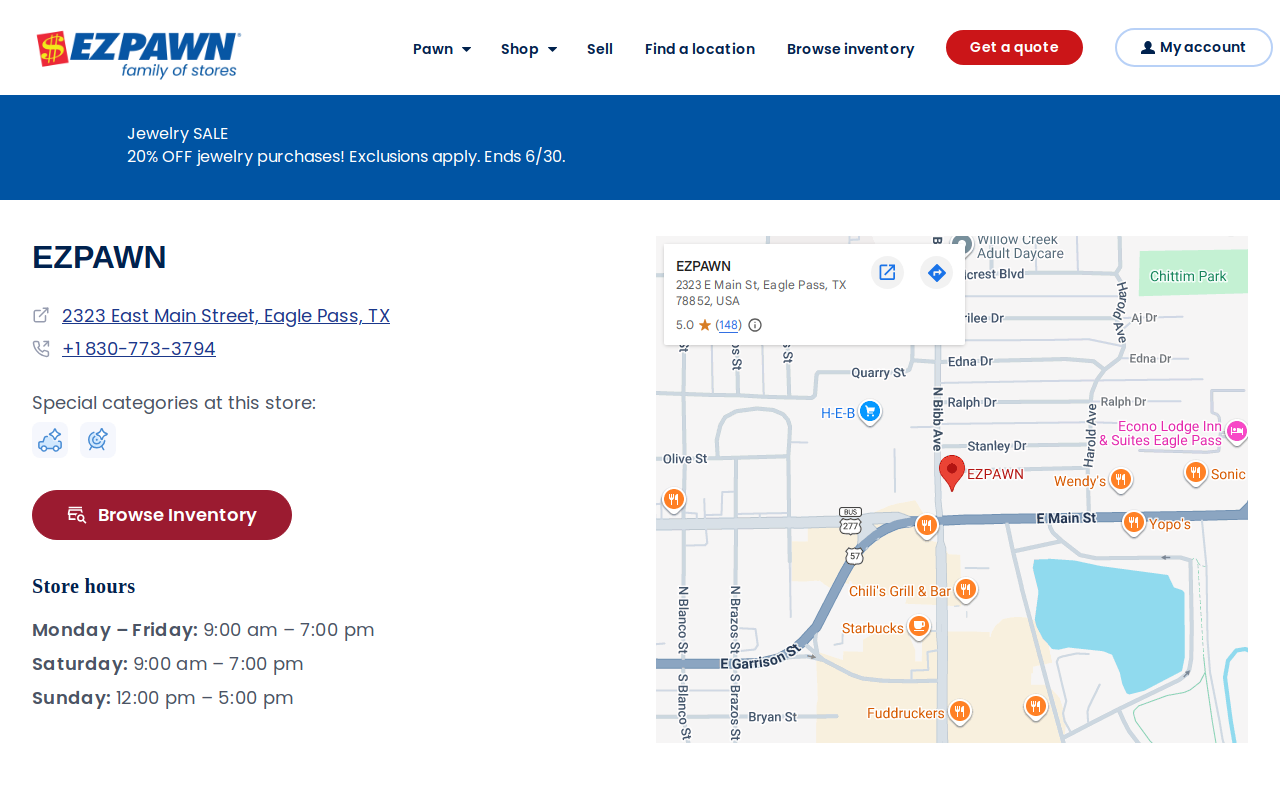Call the phone number +1 830-773-3794
1280x800 pixels.
[139, 349]
